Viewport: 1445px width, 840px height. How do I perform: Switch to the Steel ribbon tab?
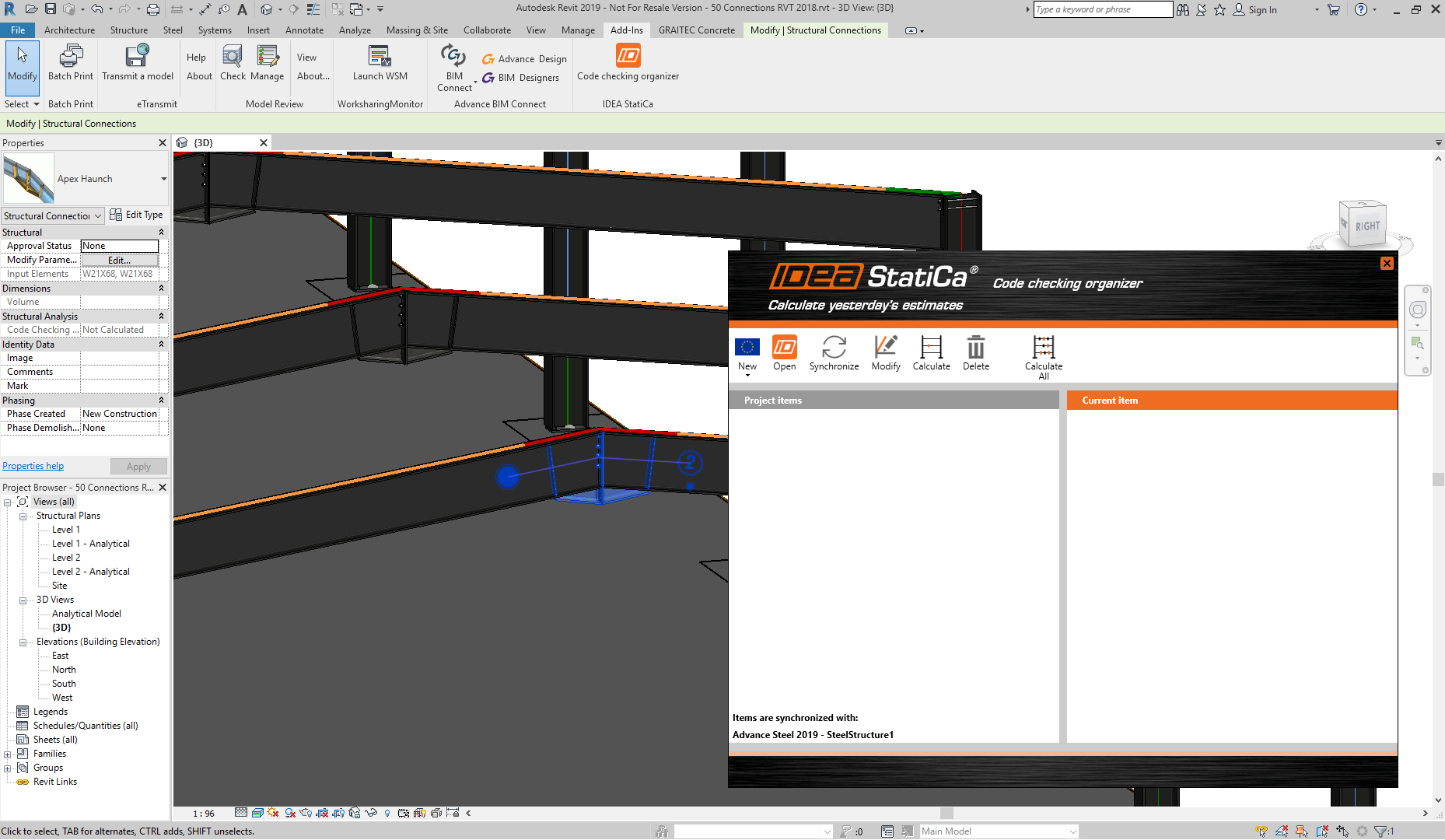(x=173, y=30)
